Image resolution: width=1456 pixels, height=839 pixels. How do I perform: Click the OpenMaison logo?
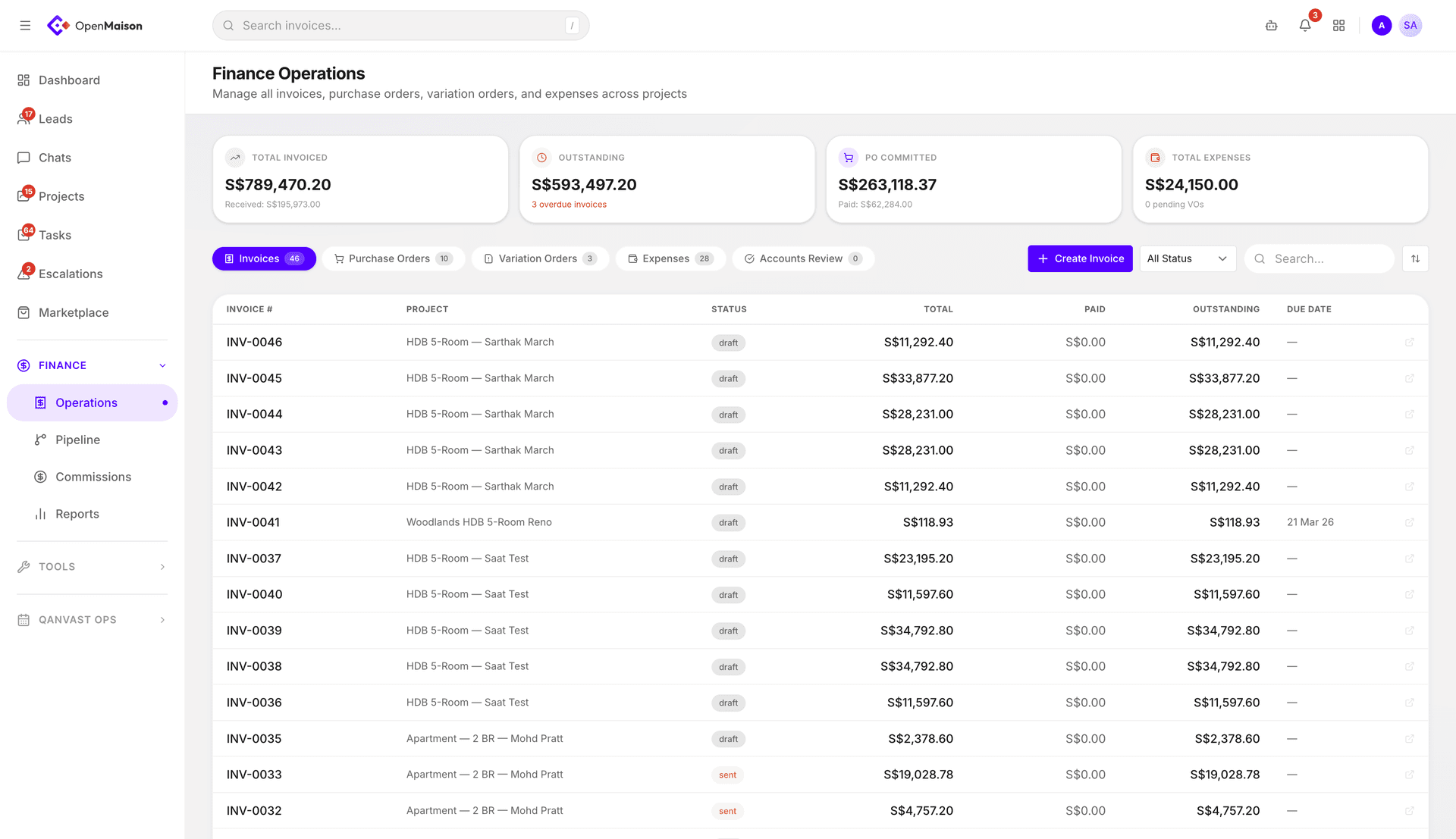tap(96, 26)
